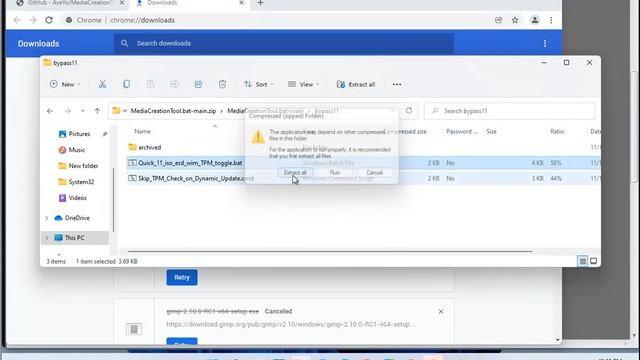Open new Chrome tab with plus
This screenshot has width=640, height=360.
click(260, 3)
